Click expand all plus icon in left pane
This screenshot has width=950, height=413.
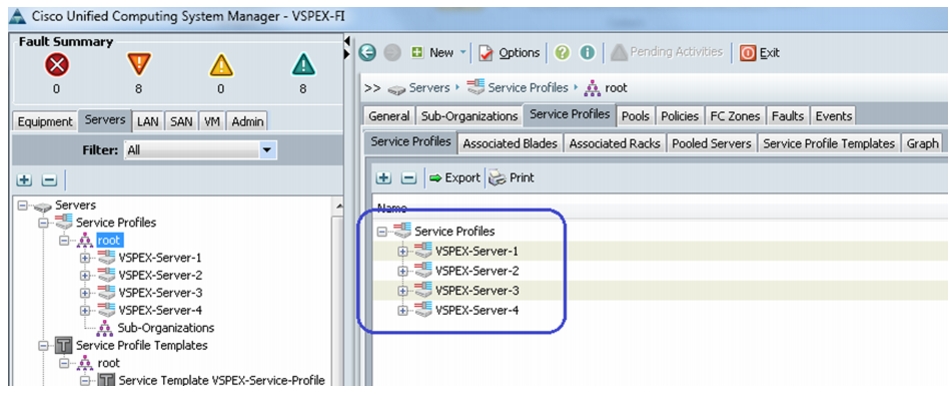24,180
